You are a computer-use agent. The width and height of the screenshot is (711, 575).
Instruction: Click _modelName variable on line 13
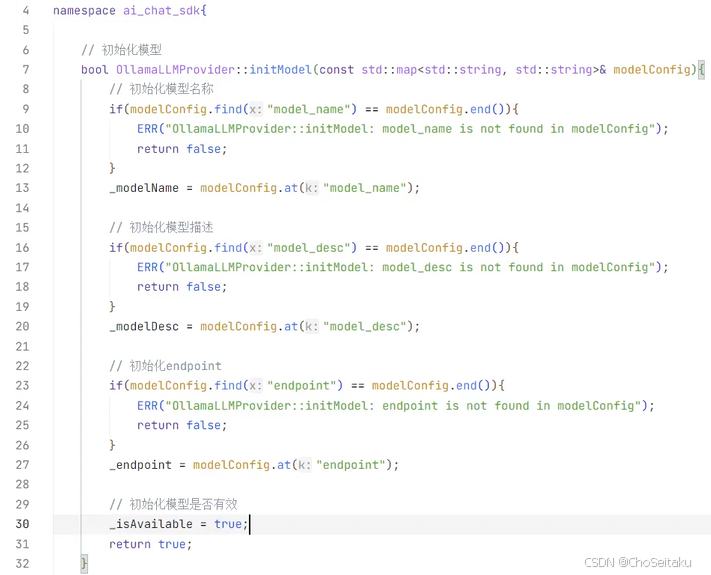pyautogui.click(x=144, y=188)
